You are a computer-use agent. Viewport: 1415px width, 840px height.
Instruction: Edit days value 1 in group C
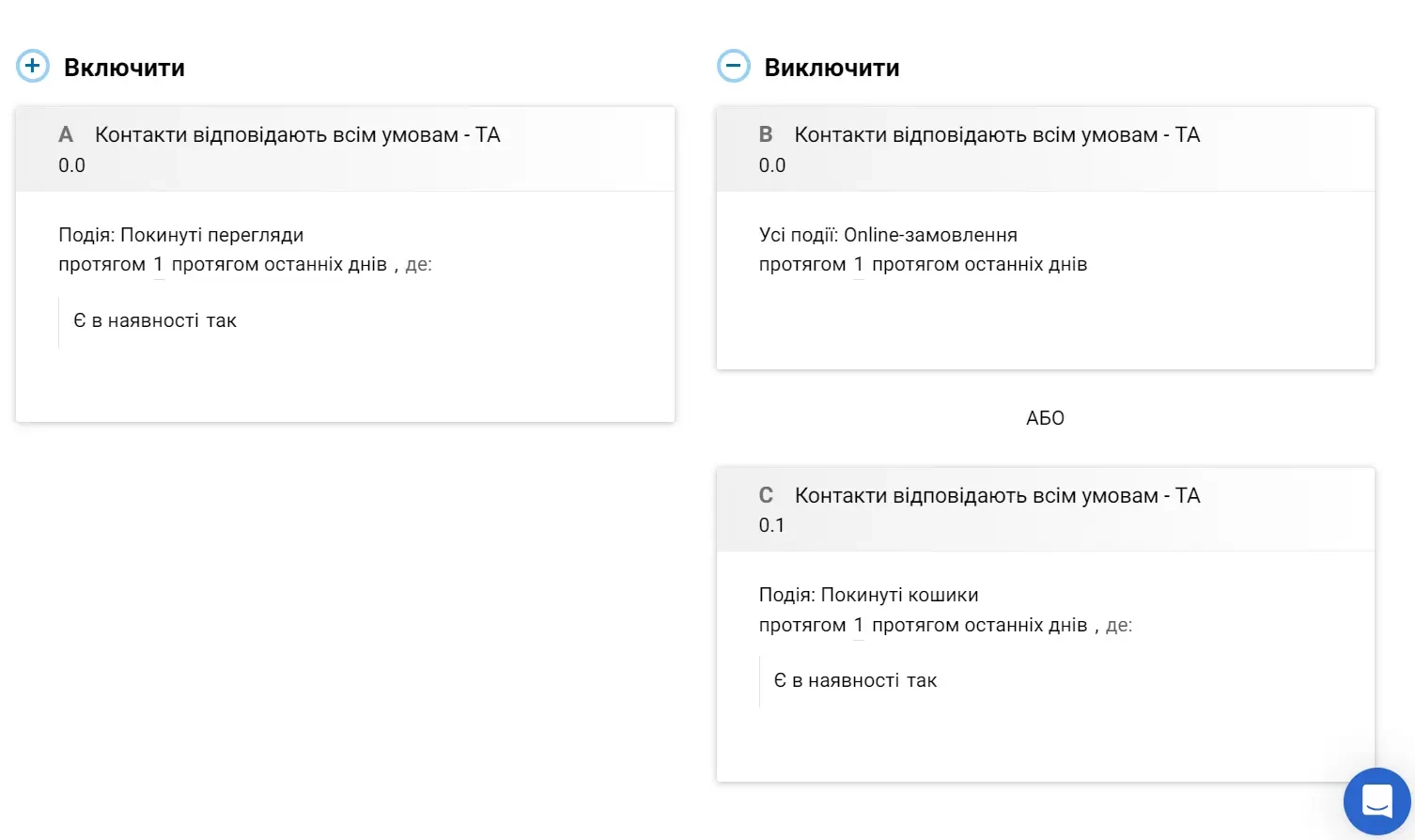click(x=859, y=625)
